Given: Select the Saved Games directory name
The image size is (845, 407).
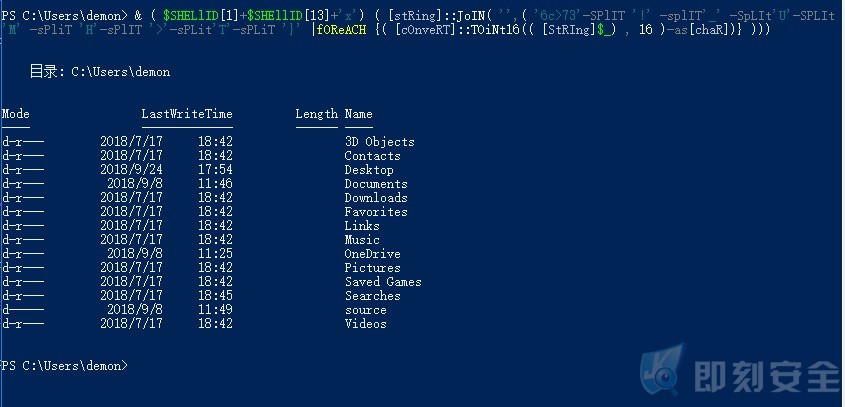Looking at the screenshot, I should [383, 282].
